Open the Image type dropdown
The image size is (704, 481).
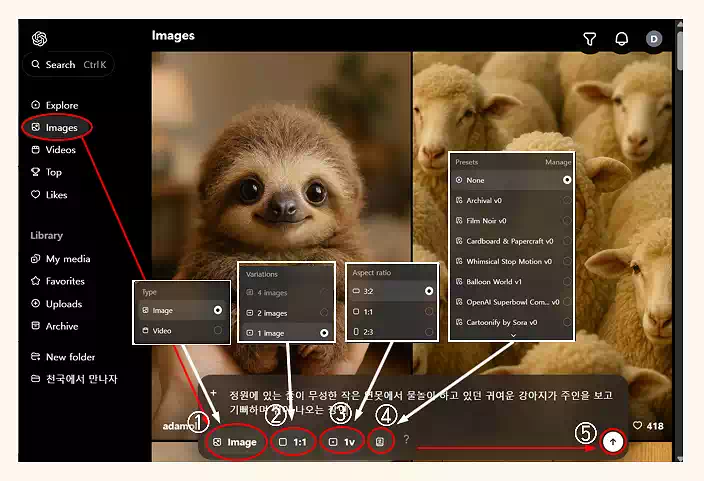[x=235, y=441]
